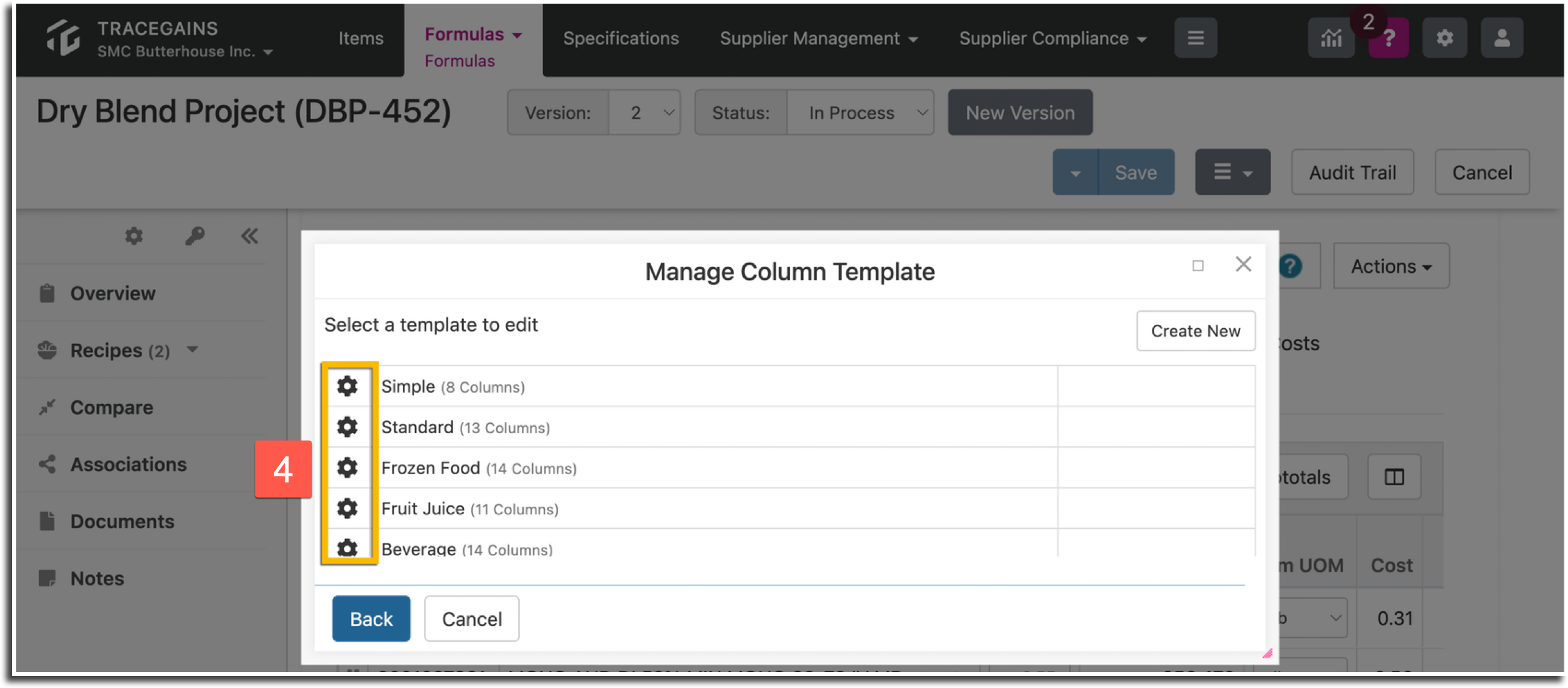The width and height of the screenshot is (1568, 688).
Task: Click the Create New template button
Action: point(1196,331)
